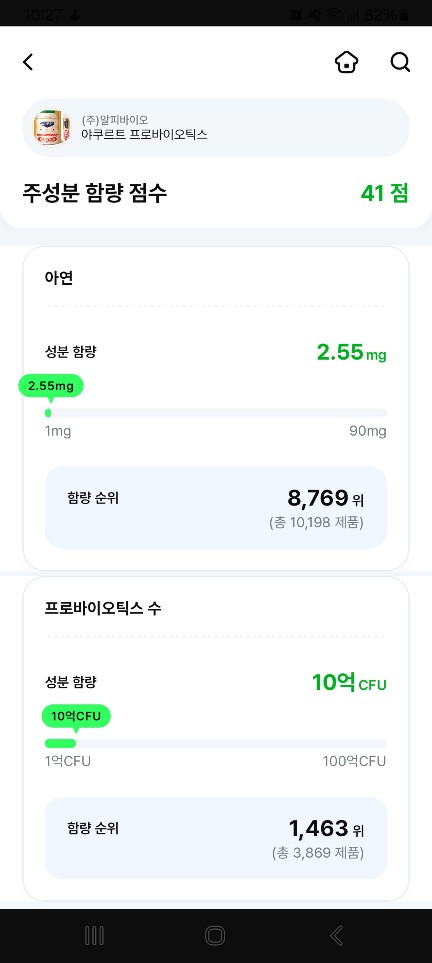Tap the Android back navigation icon
This screenshot has width=432, height=963.
coord(336,936)
